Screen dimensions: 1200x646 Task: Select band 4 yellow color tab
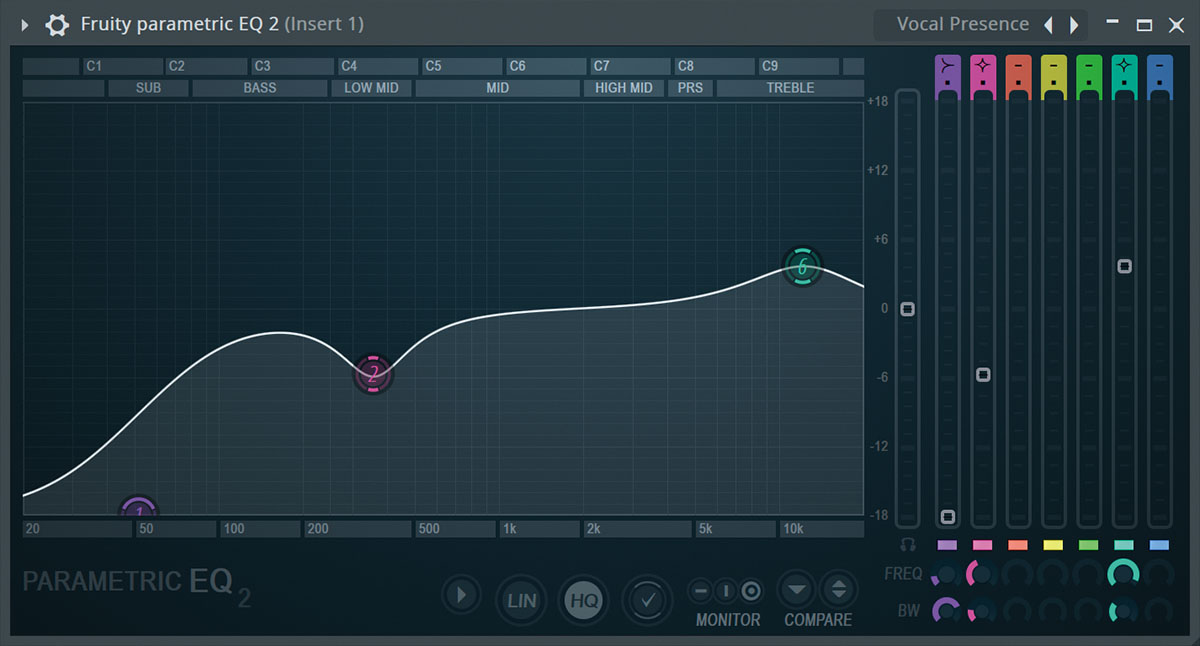click(x=1054, y=545)
